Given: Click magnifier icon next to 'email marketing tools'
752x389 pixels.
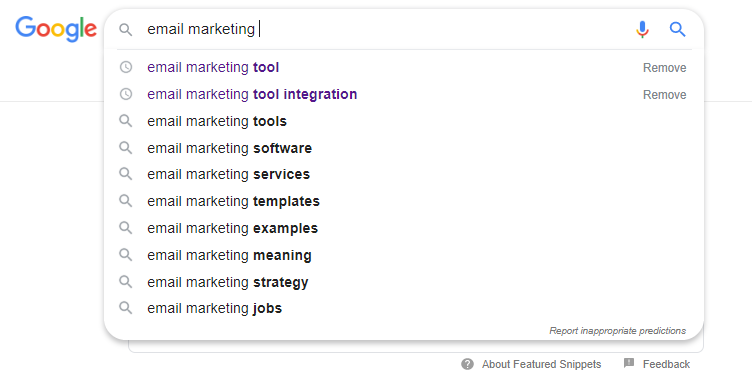Looking at the screenshot, I should [x=126, y=121].
